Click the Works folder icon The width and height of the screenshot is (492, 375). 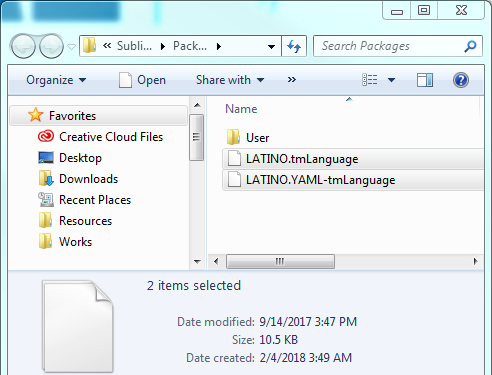(x=45, y=241)
